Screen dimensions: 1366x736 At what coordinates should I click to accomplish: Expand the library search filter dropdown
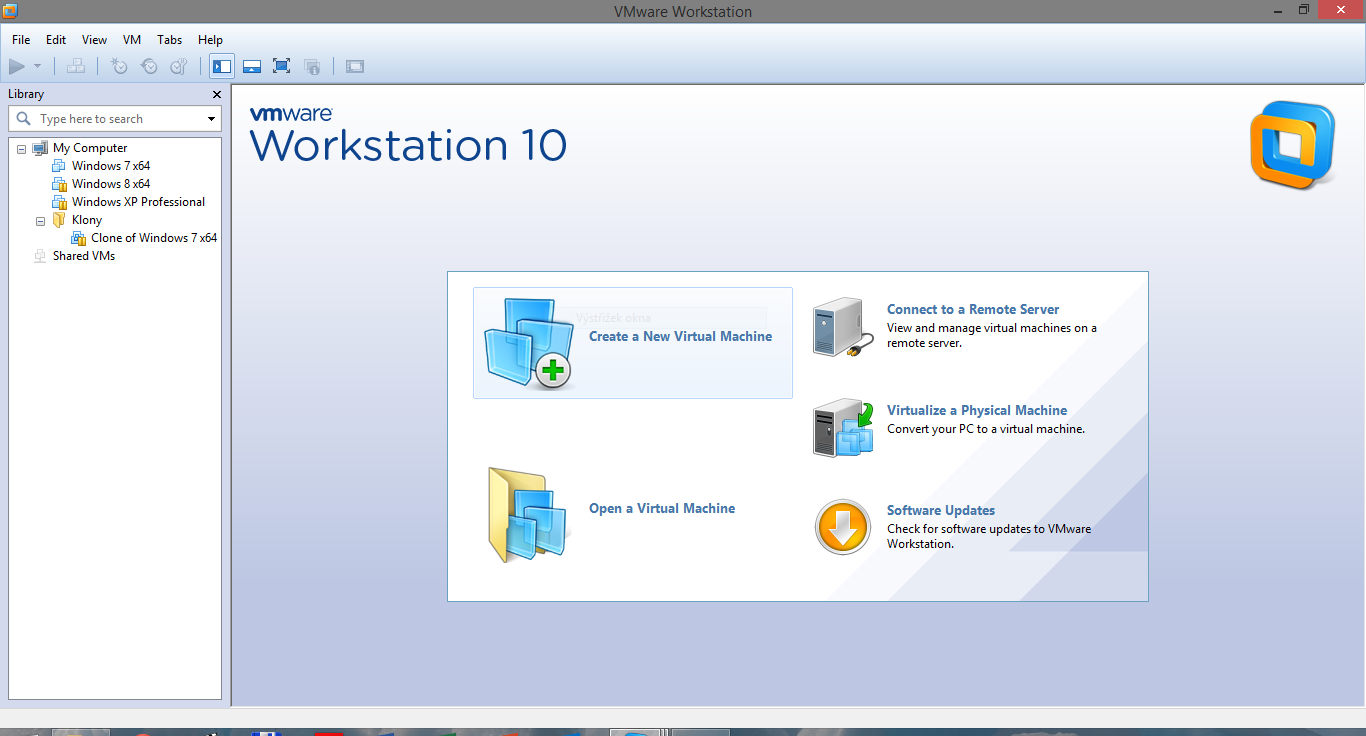tap(211, 119)
